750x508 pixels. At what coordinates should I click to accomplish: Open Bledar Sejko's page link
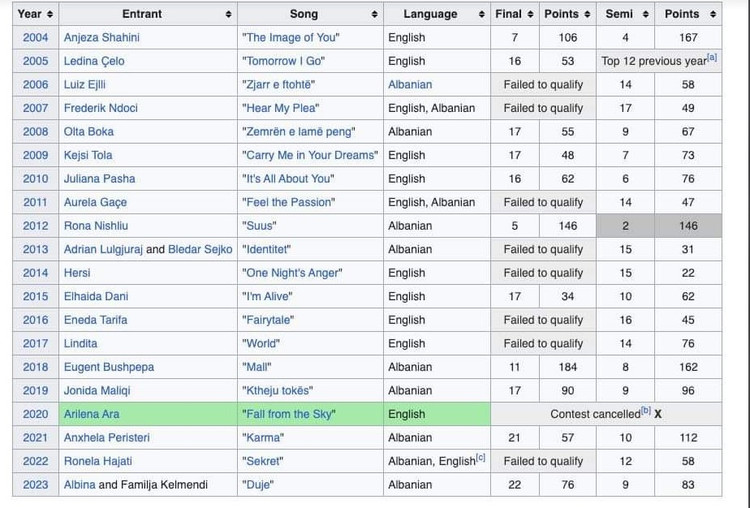[x=200, y=249]
